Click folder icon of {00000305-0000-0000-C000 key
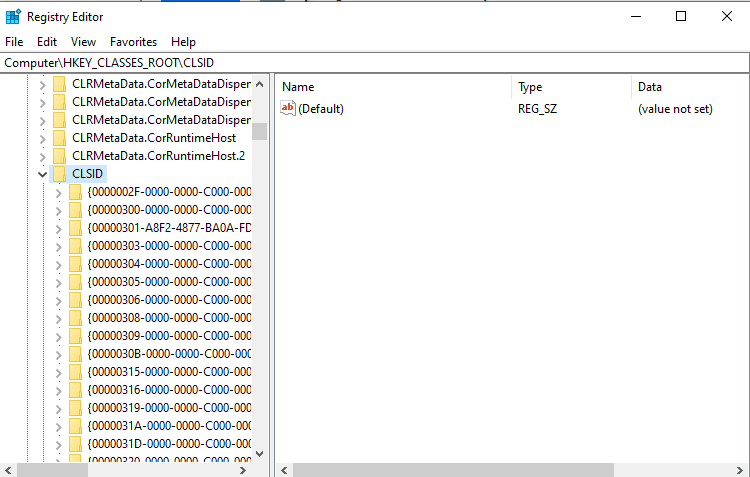Image resolution: width=750 pixels, height=477 pixels. coord(75,282)
